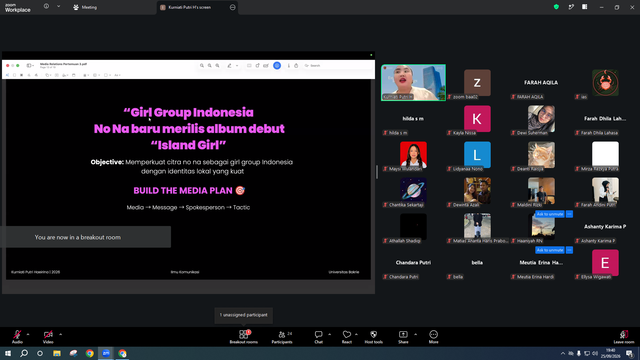Select Kayla Nissa 'K' avatar tile
Screen dimensions: 640x360
coord(477,119)
